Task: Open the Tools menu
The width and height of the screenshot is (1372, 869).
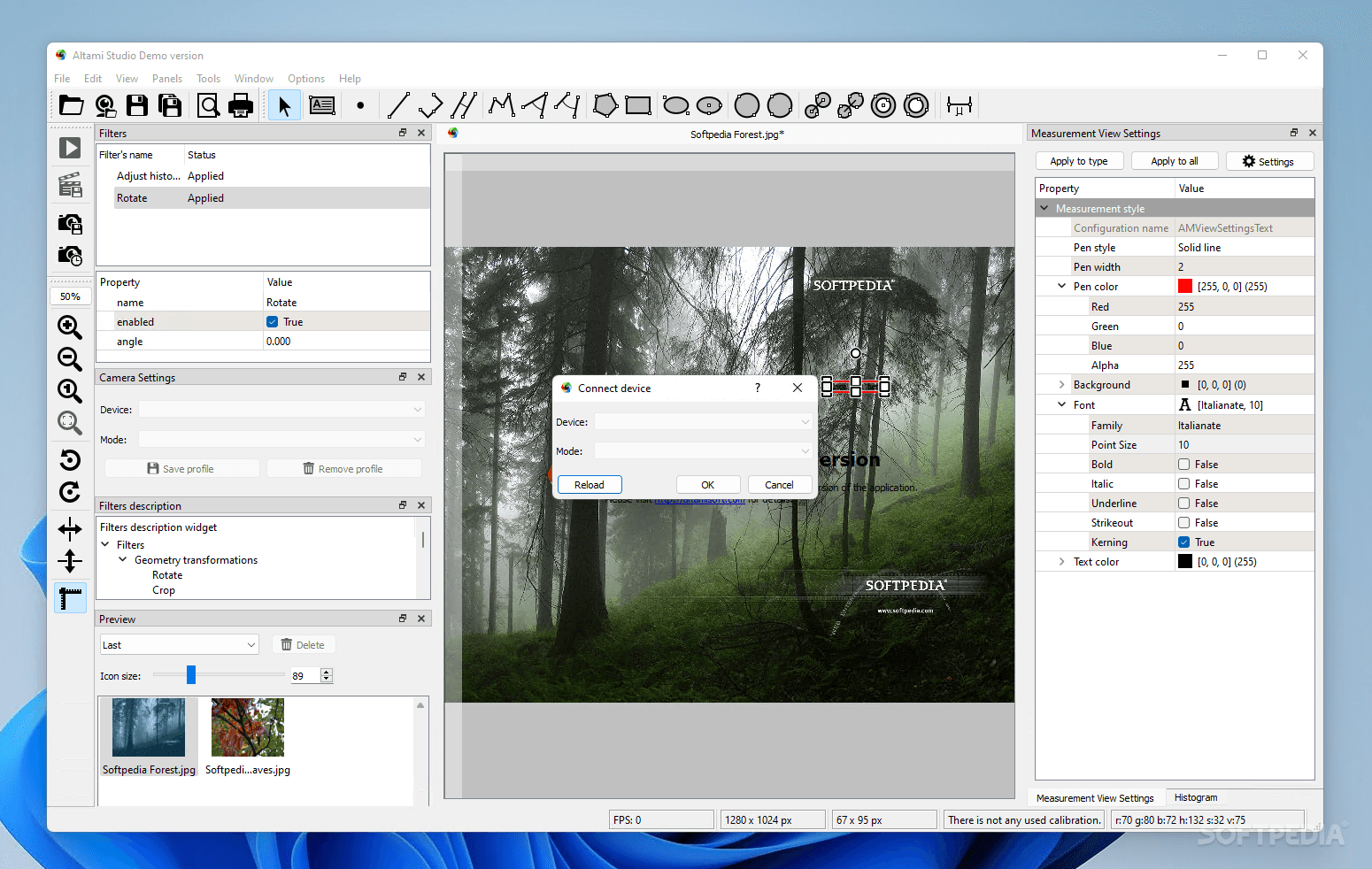Action: coord(208,79)
